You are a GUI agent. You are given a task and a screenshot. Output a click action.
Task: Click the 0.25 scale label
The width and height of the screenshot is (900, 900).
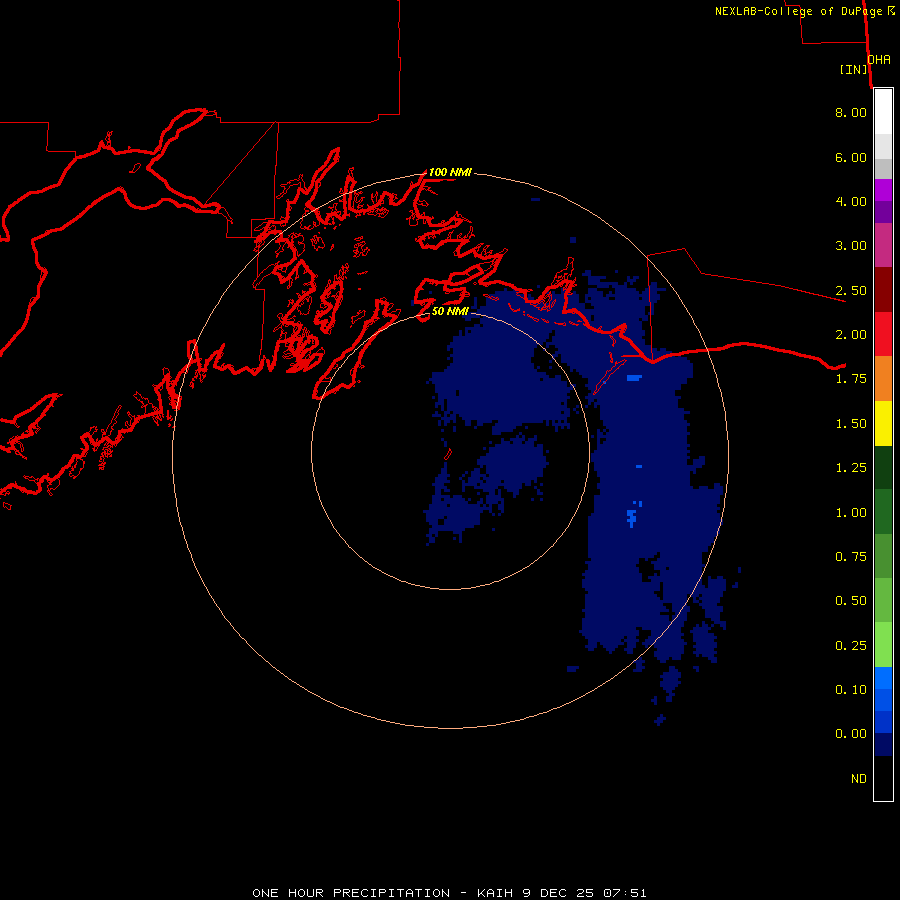(851, 646)
